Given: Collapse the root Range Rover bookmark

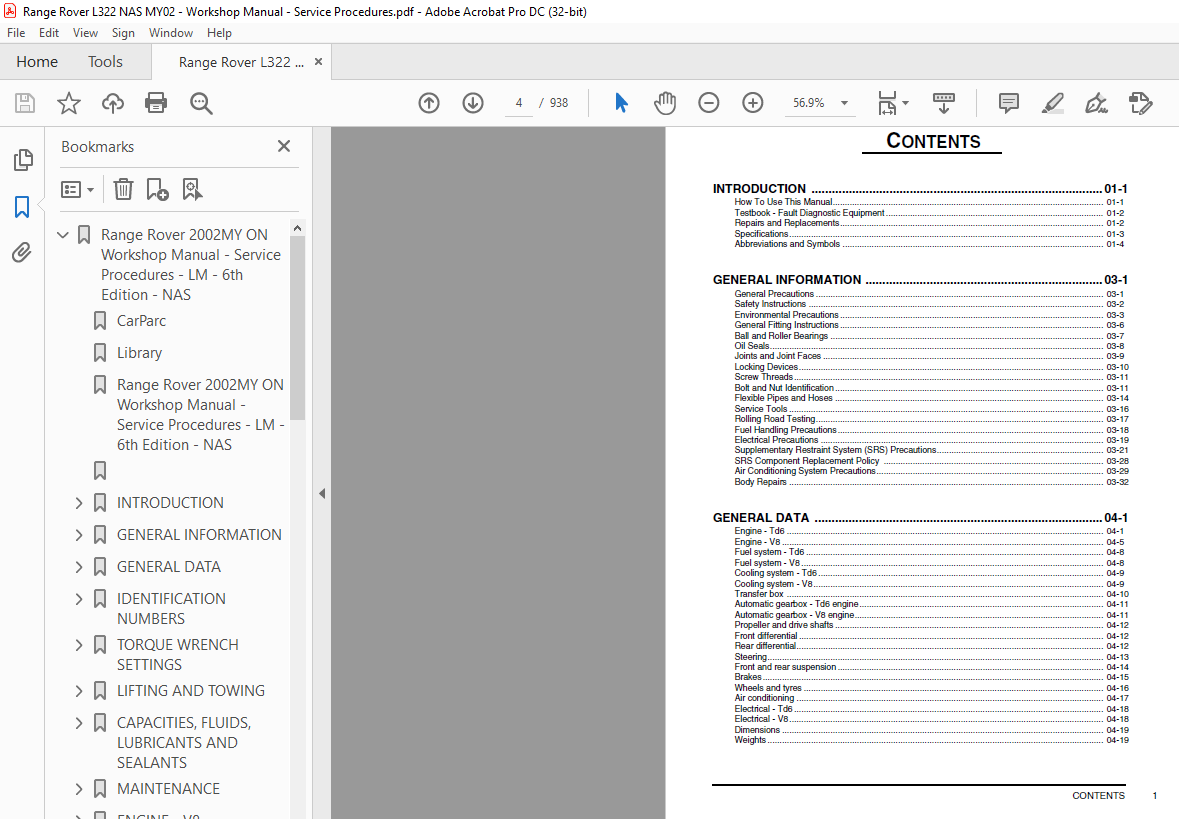Looking at the screenshot, I should point(63,235).
